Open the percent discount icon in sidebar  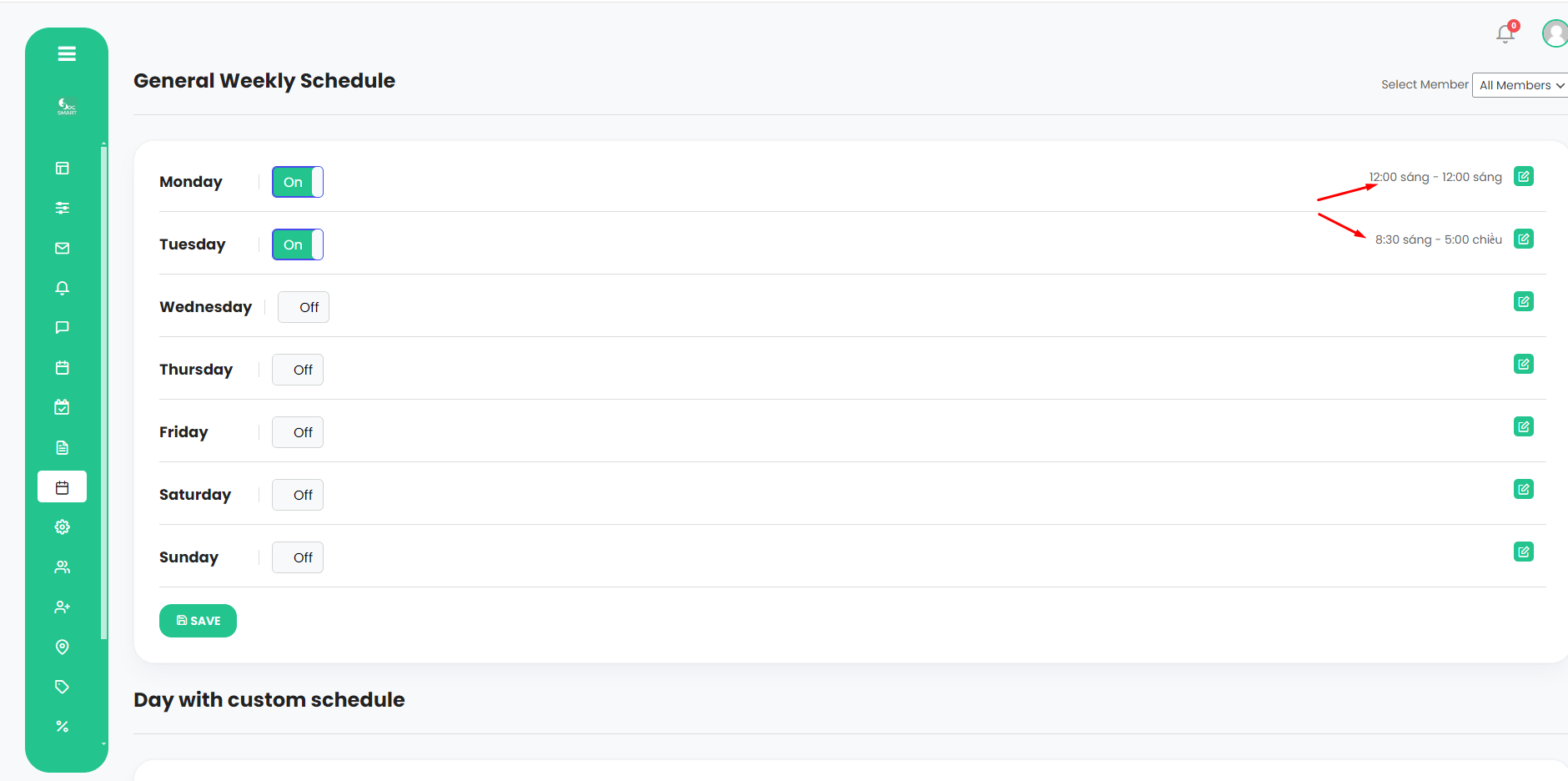click(x=63, y=727)
